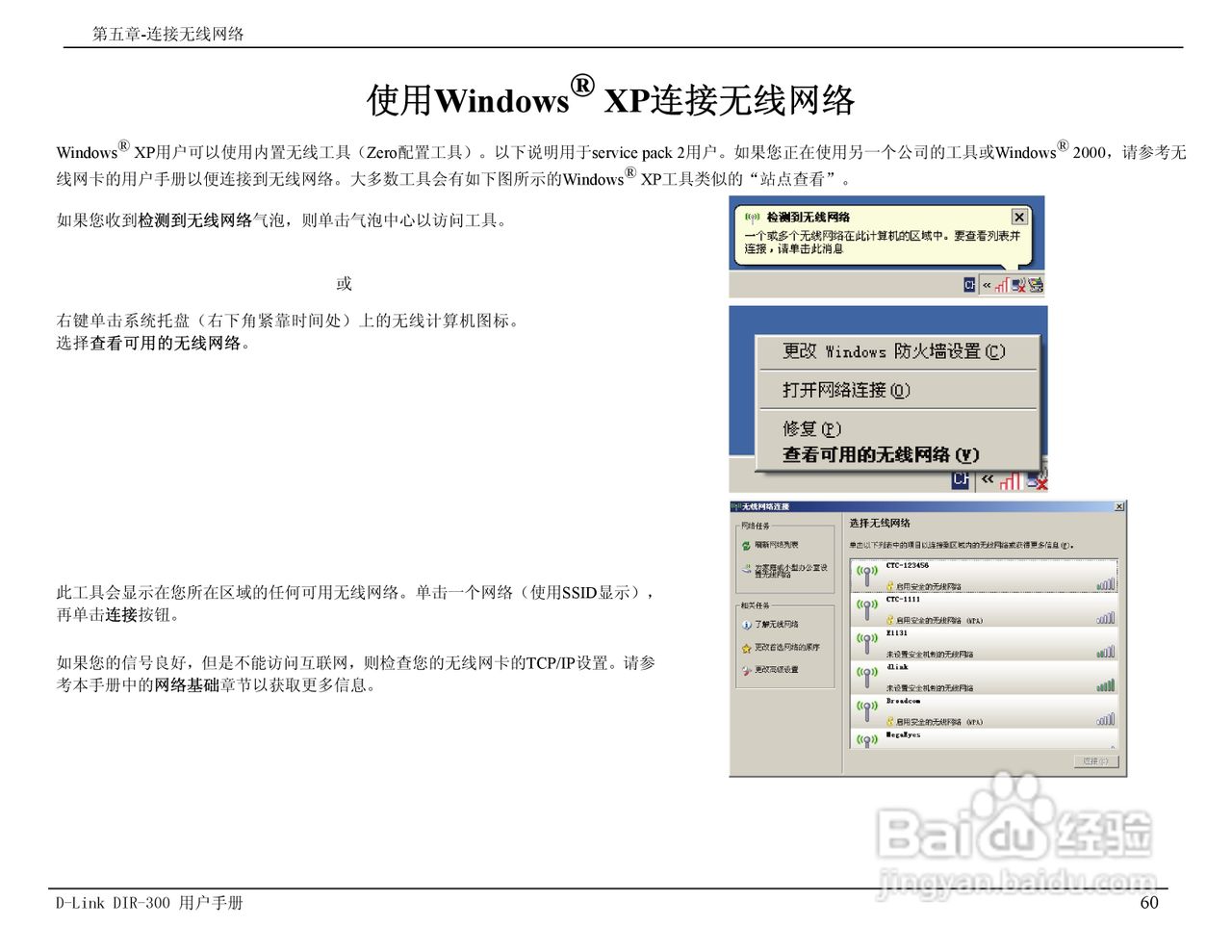Click the lock icon in the Broadcom row
The height and width of the screenshot is (952, 1232).
click(890, 720)
